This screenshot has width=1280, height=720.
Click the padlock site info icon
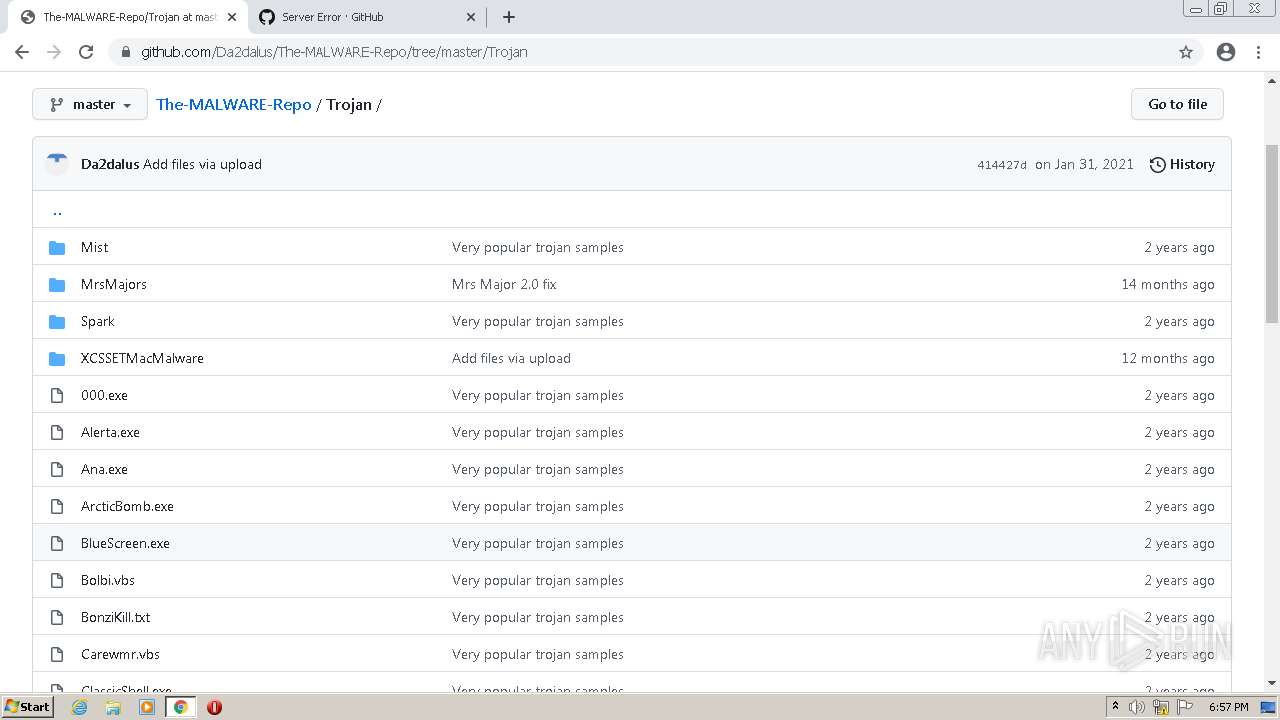click(126, 52)
